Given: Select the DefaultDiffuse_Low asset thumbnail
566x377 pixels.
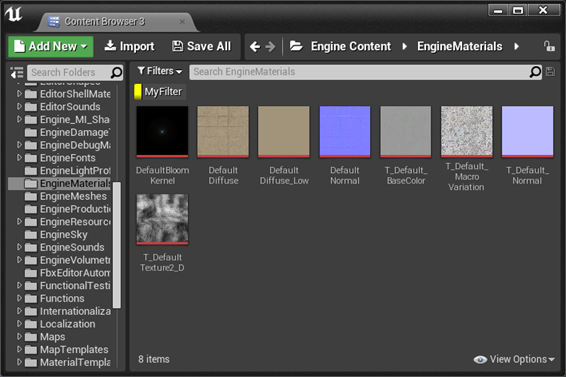Looking at the screenshot, I should [284, 132].
